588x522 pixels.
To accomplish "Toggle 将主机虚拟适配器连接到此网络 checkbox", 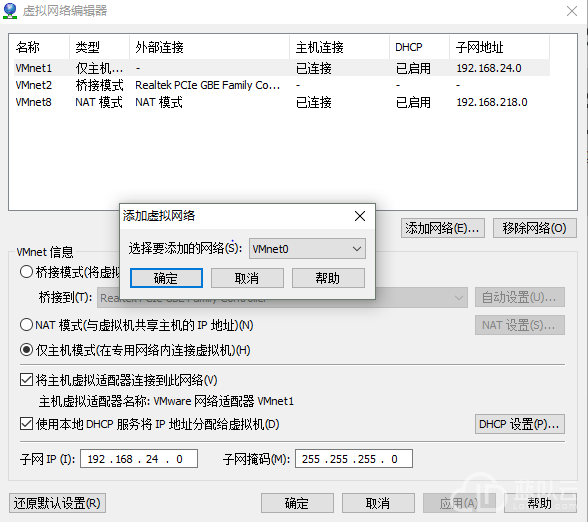I will pyautogui.click(x=26, y=380).
